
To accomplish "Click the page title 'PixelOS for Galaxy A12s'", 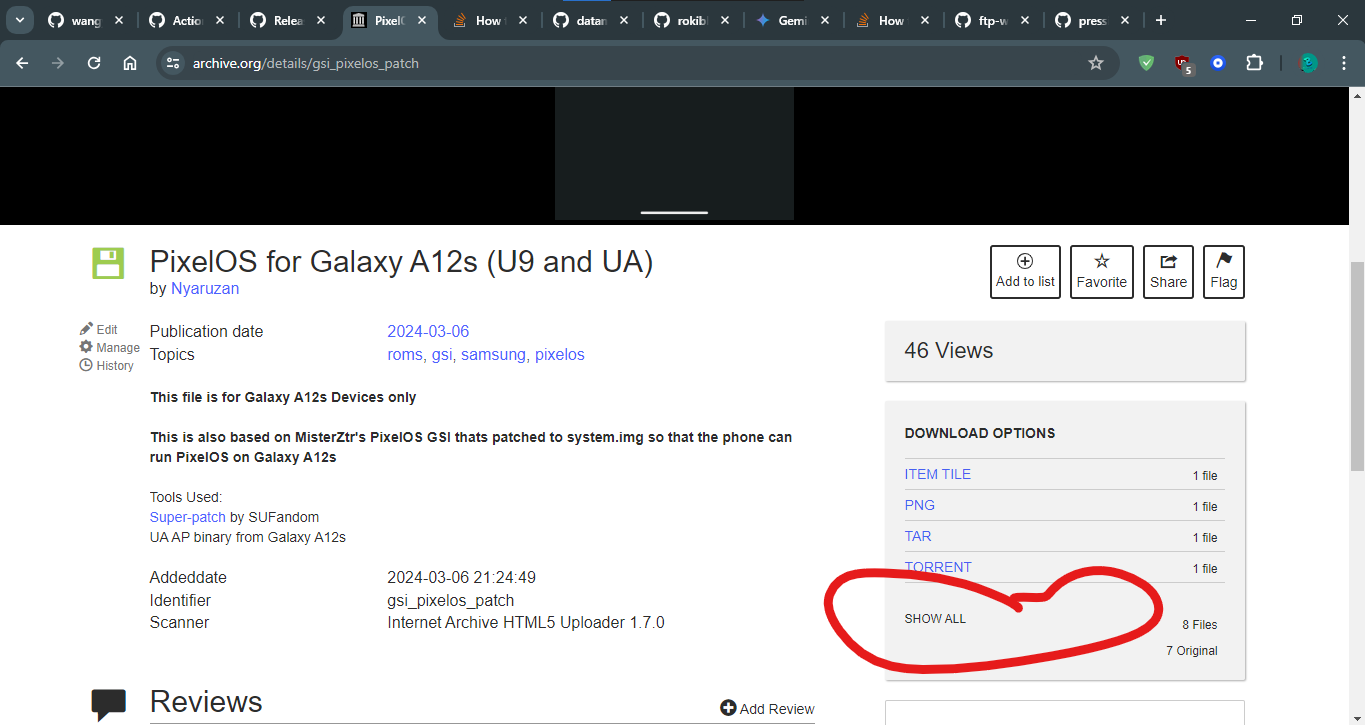I will pos(401,261).
